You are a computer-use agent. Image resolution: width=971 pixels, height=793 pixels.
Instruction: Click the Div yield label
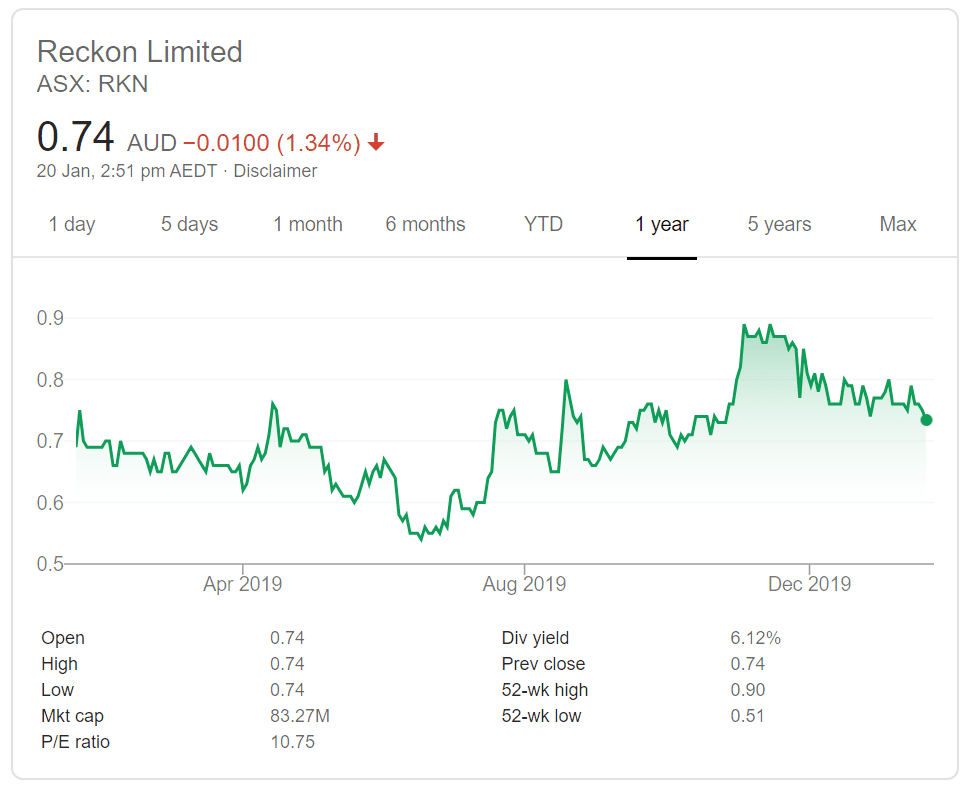(x=535, y=638)
